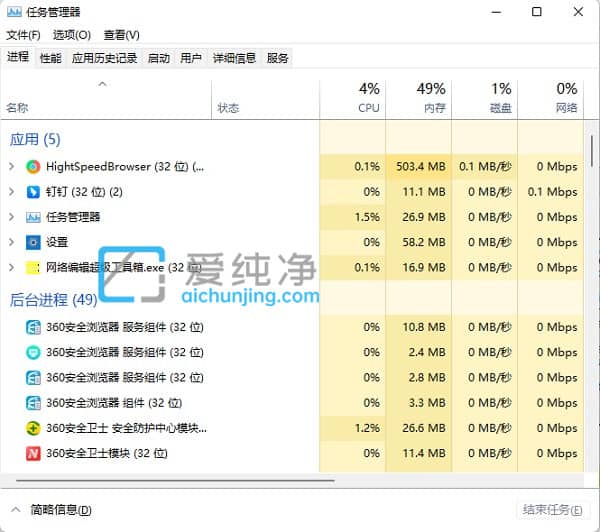The image size is (600, 532).
Task: Open the 查看(V) menu
Action: [122, 35]
